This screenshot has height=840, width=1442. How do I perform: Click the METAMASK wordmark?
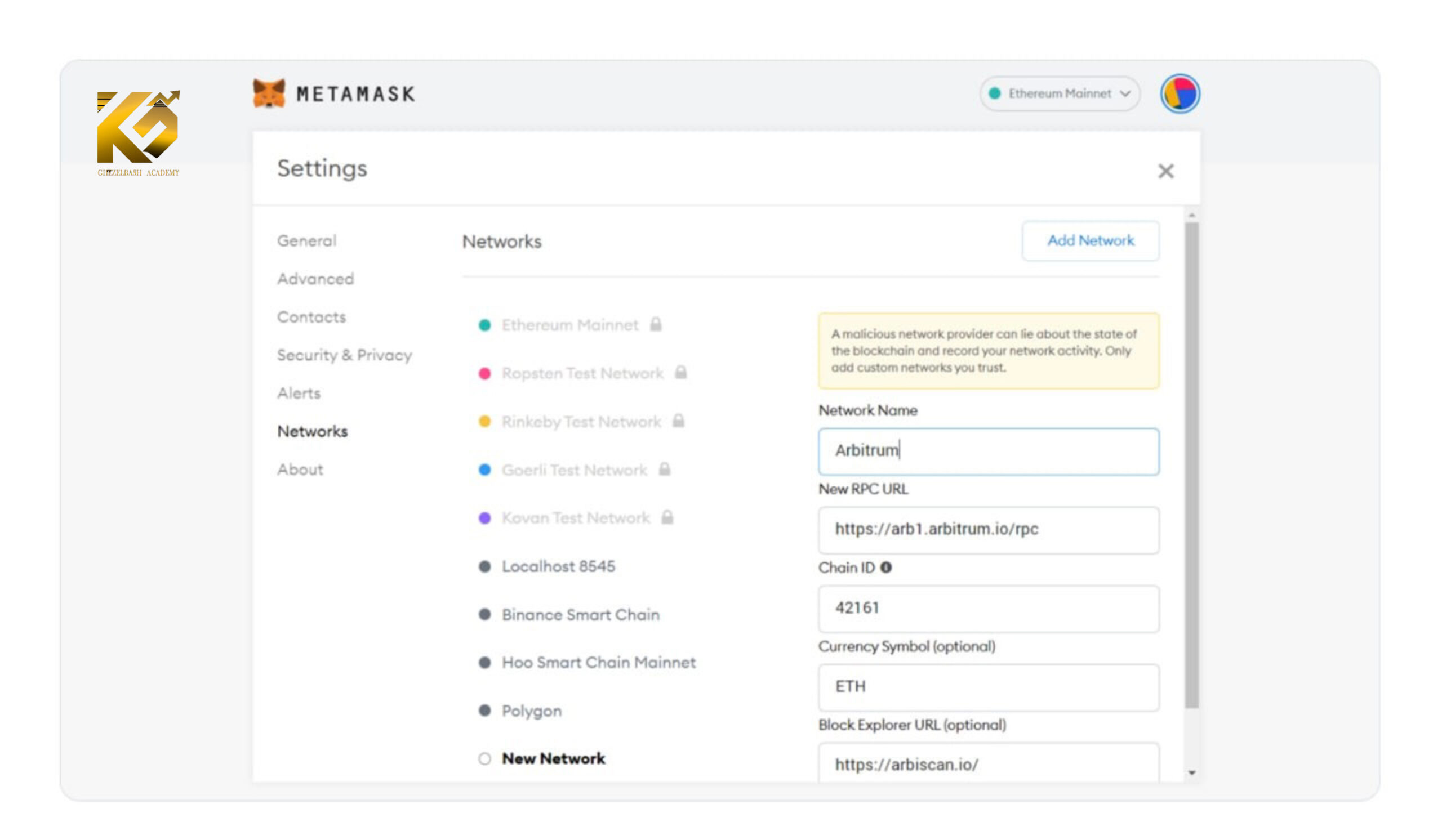pos(355,94)
